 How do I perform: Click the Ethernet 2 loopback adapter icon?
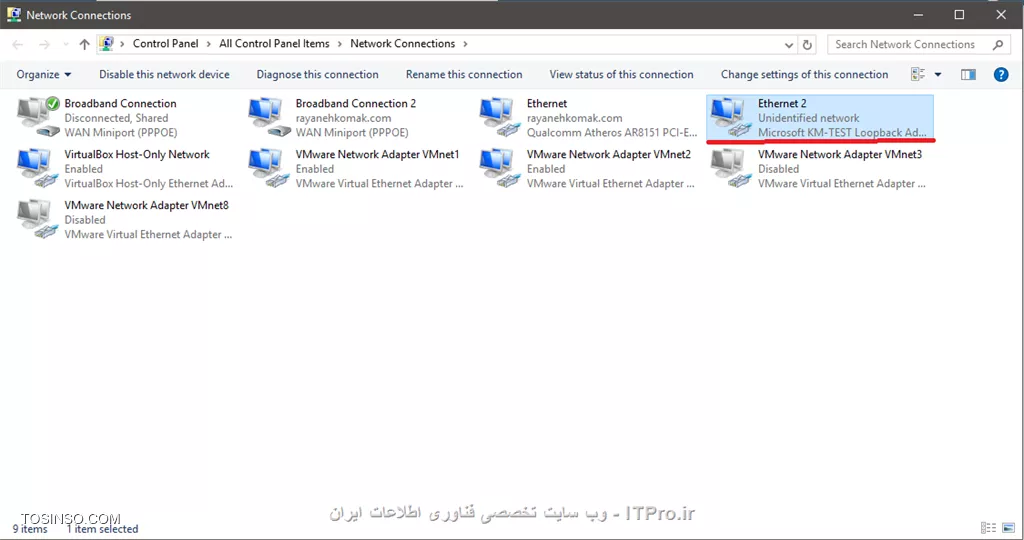click(732, 117)
